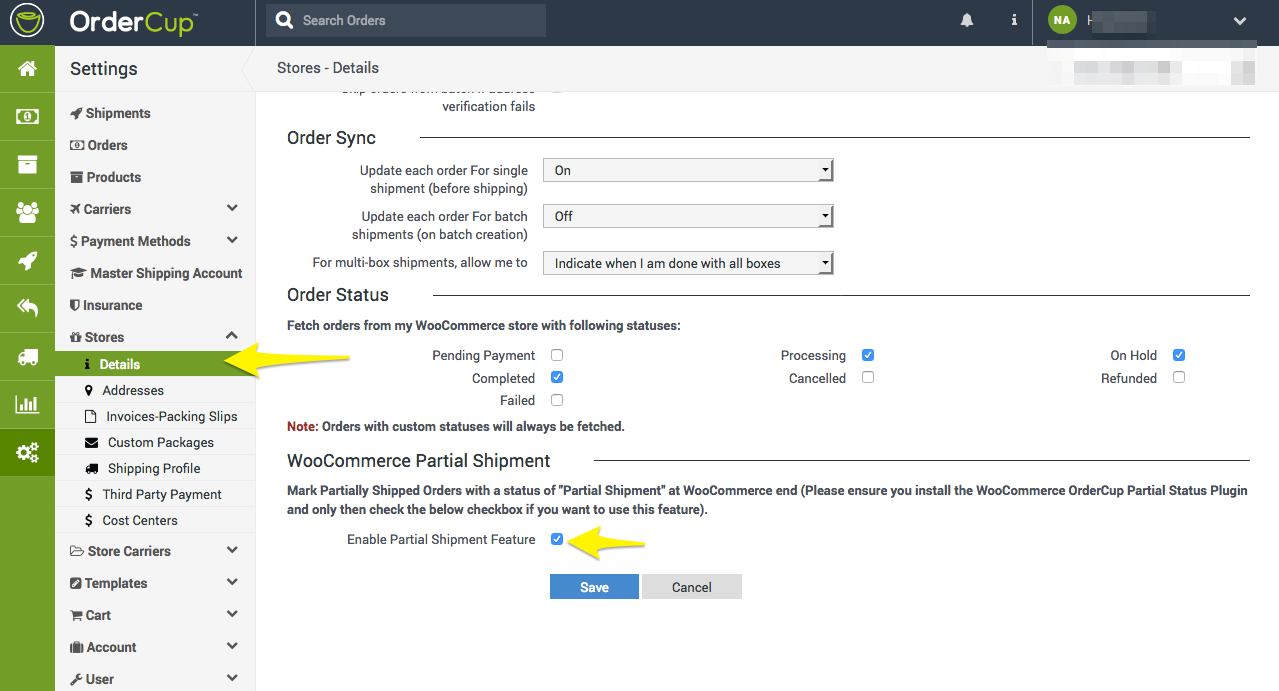The width and height of the screenshot is (1279, 691).
Task: Toggle Cancelled status checkbox
Action: [868, 378]
